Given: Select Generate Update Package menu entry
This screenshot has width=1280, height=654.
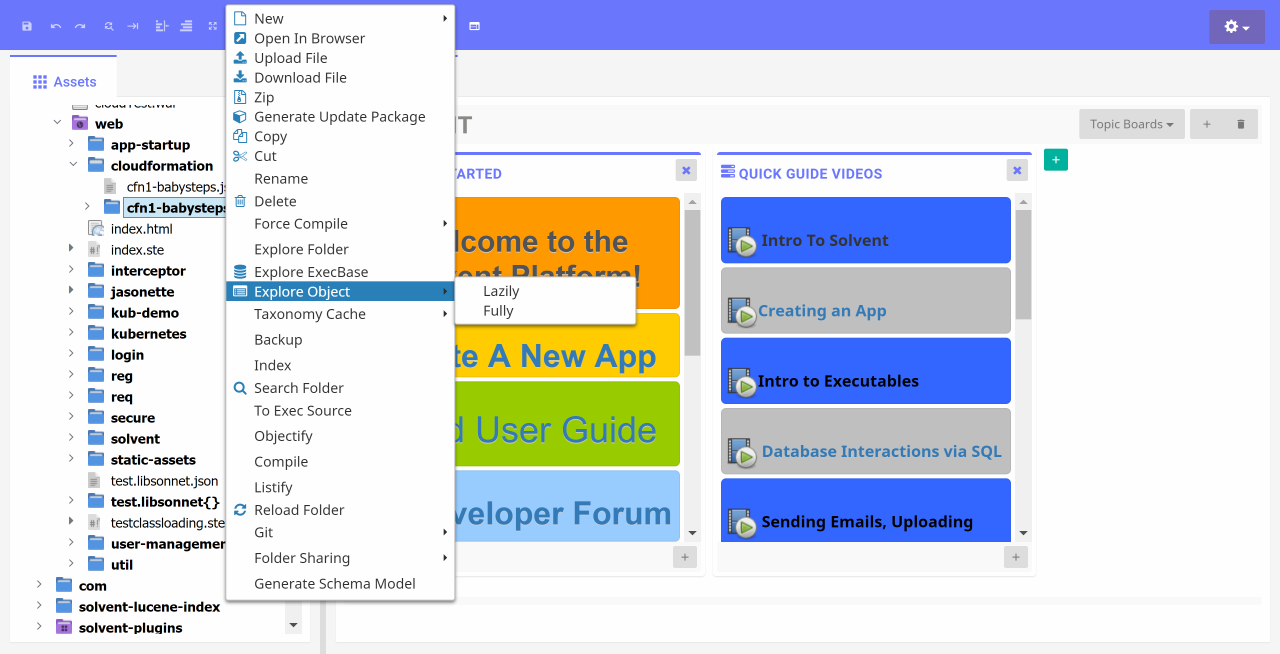Looking at the screenshot, I should pyautogui.click(x=339, y=117).
